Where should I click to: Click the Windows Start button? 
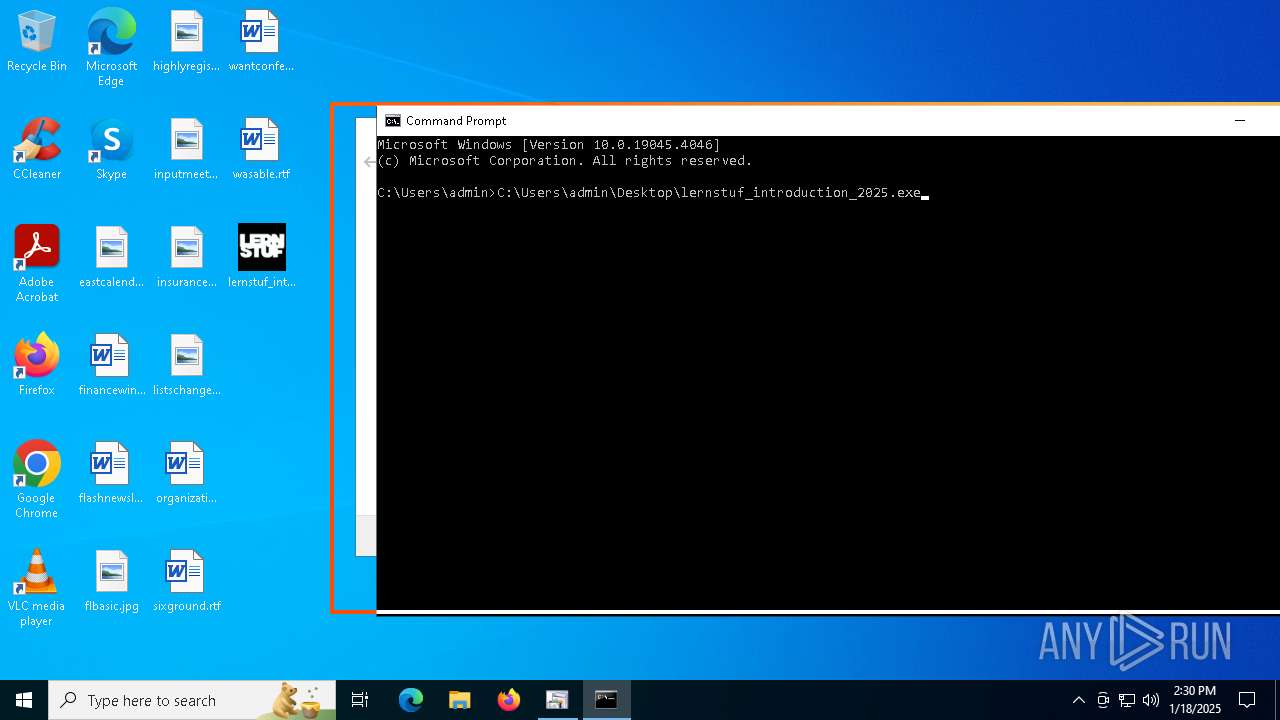(24, 700)
